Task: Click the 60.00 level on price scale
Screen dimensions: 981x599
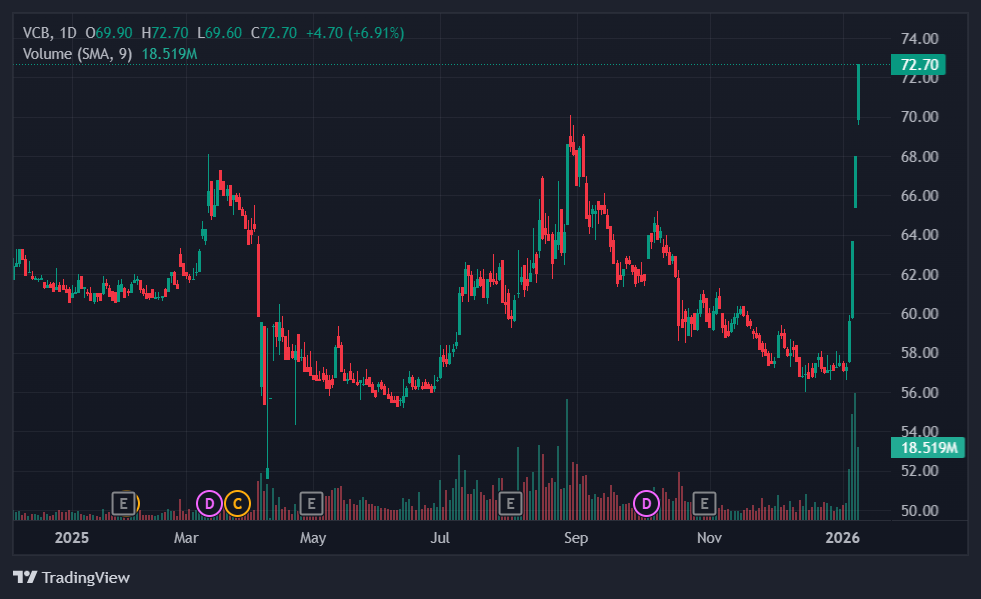Action: coord(919,314)
